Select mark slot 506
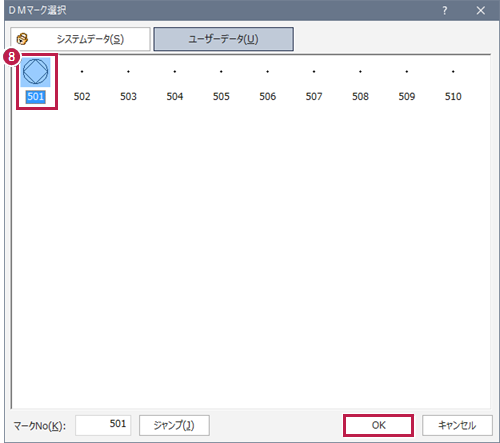Image resolution: width=500 pixels, height=443 pixels. [x=267, y=83]
